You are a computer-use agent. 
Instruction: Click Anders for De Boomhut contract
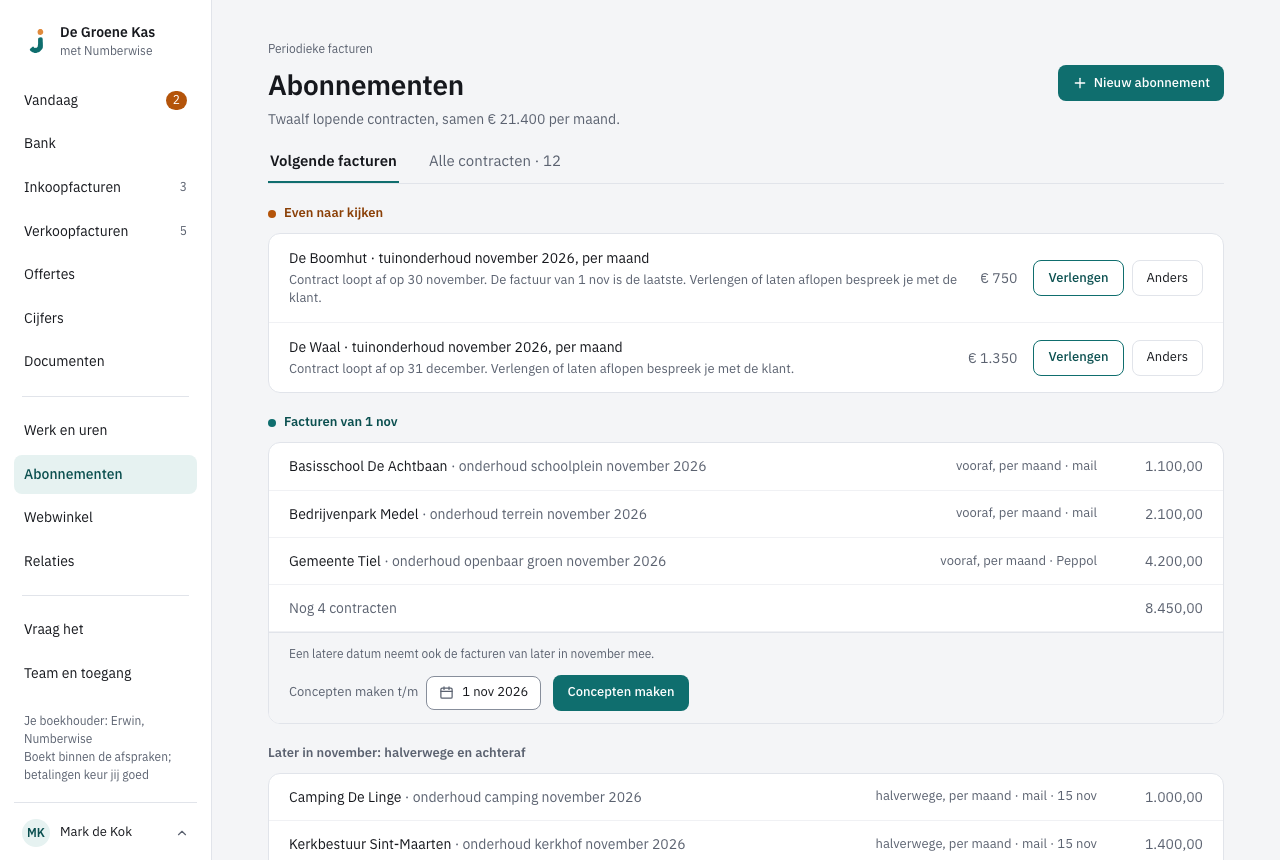pos(1167,278)
